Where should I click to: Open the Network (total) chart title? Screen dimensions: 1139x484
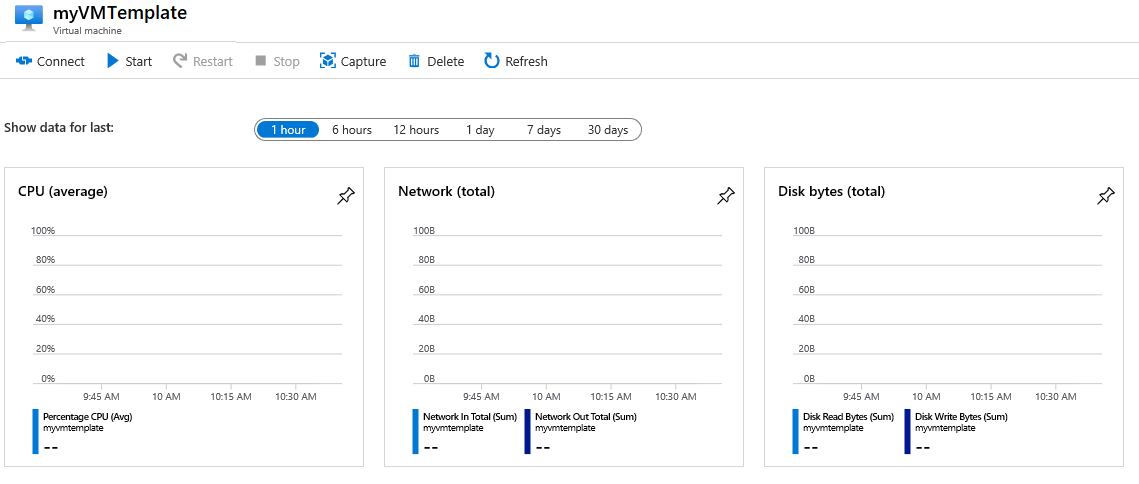446,191
